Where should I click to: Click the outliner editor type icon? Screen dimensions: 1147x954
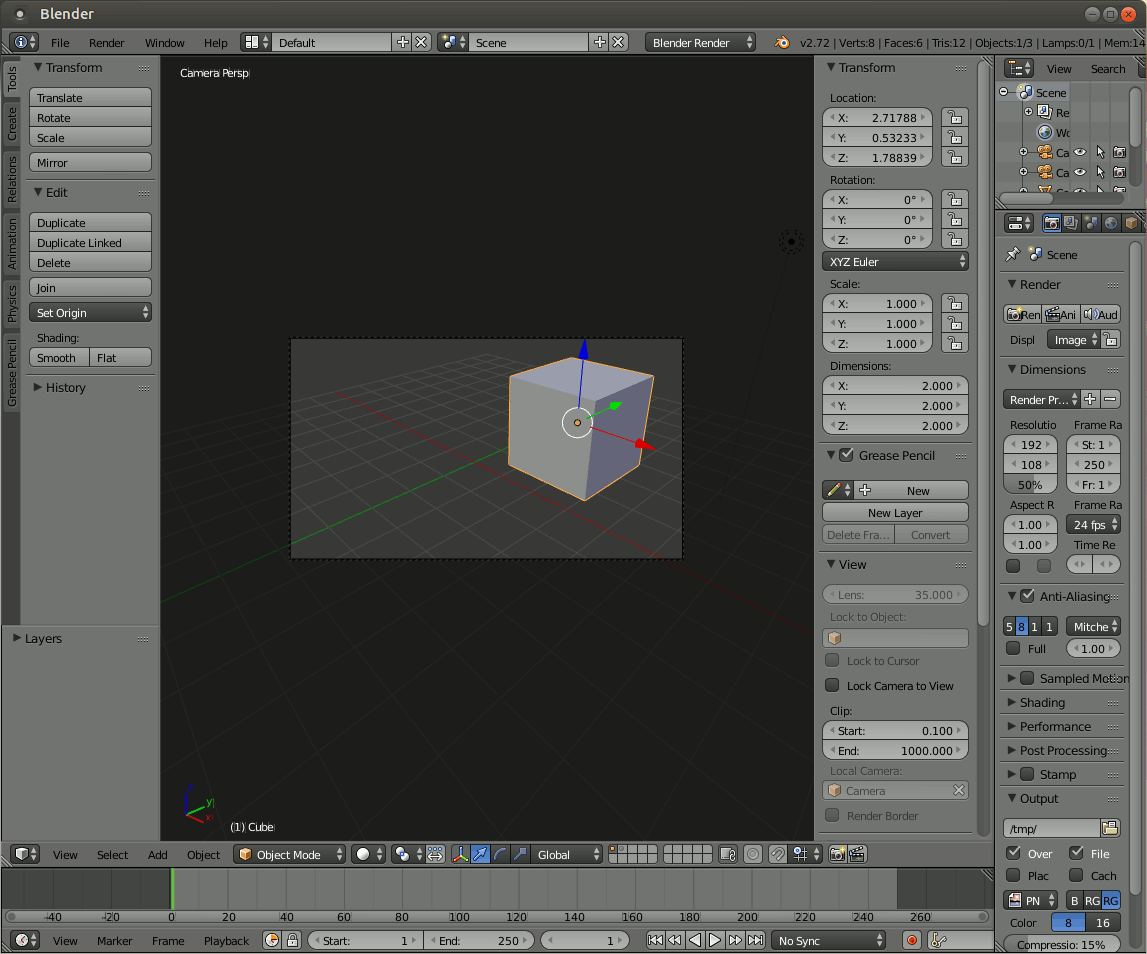pos(1019,68)
